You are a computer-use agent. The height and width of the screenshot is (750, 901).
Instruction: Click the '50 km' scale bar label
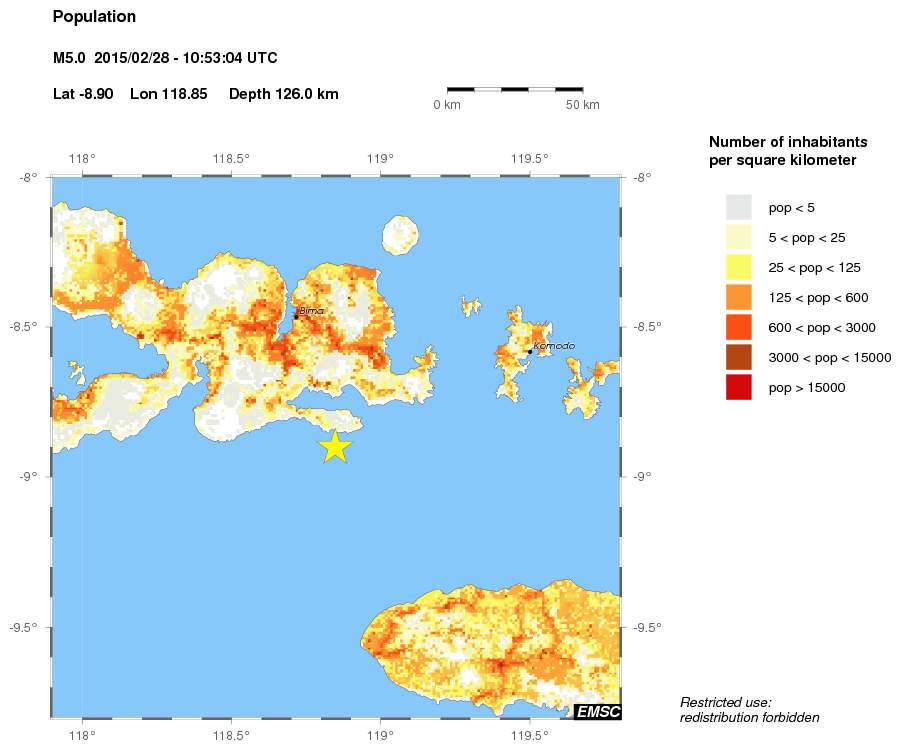tap(582, 105)
